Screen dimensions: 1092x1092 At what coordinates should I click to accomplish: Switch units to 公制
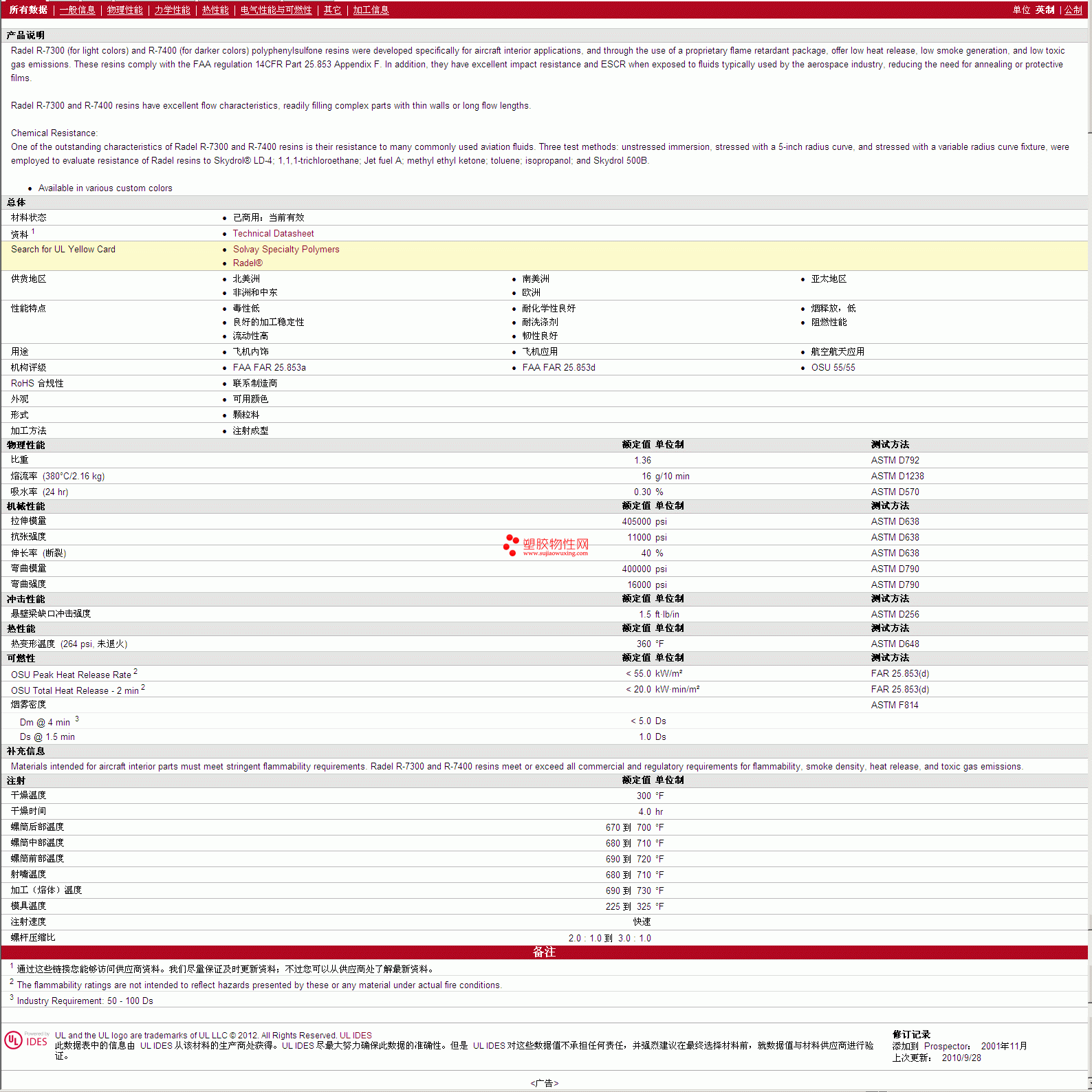[x=1073, y=10]
